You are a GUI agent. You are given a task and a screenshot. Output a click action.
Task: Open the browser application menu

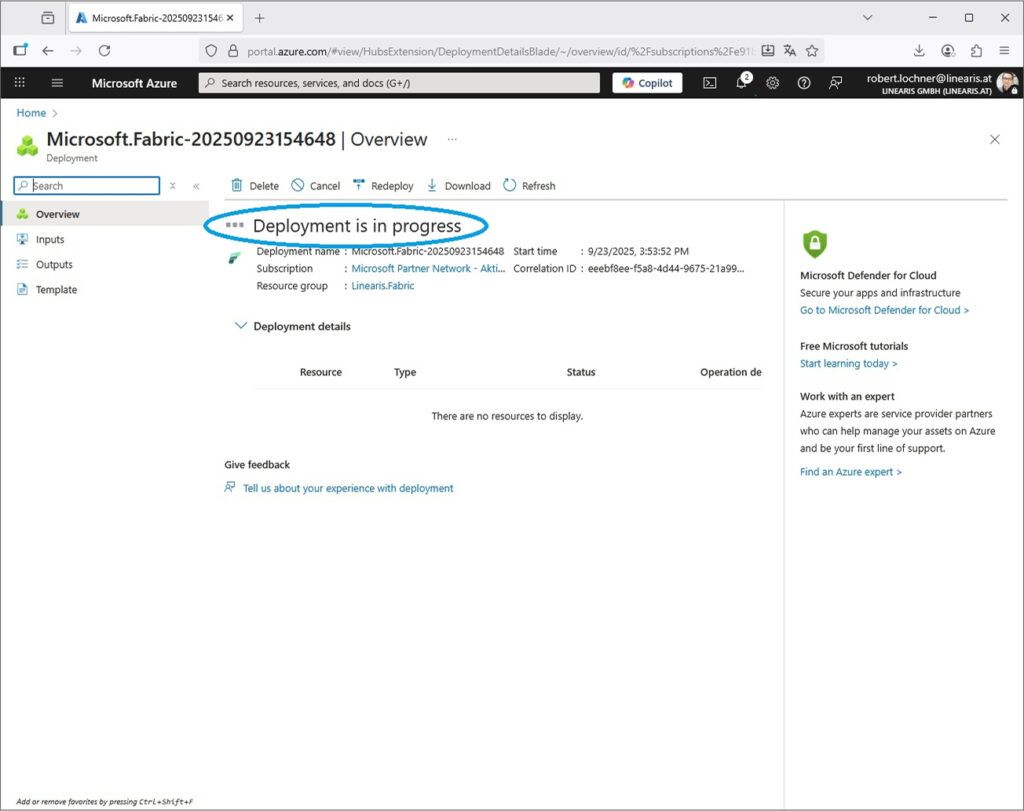[x=1004, y=50]
